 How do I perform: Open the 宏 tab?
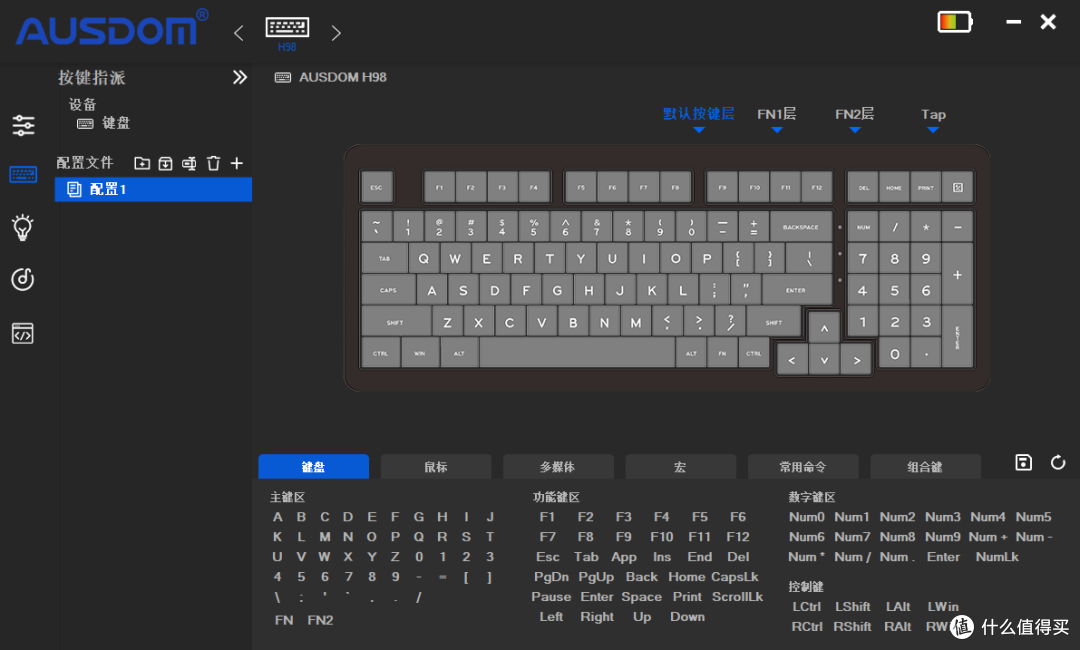681,467
